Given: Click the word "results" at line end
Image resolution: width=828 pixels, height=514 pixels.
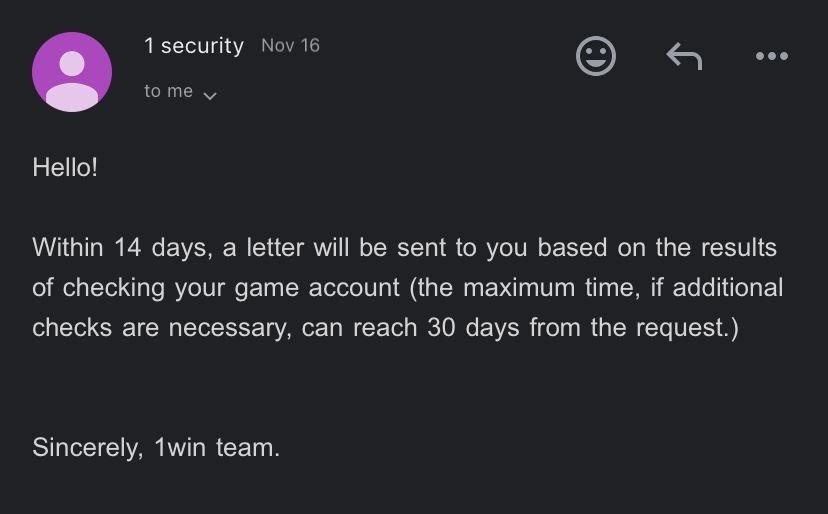Looking at the screenshot, I should (737, 247).
